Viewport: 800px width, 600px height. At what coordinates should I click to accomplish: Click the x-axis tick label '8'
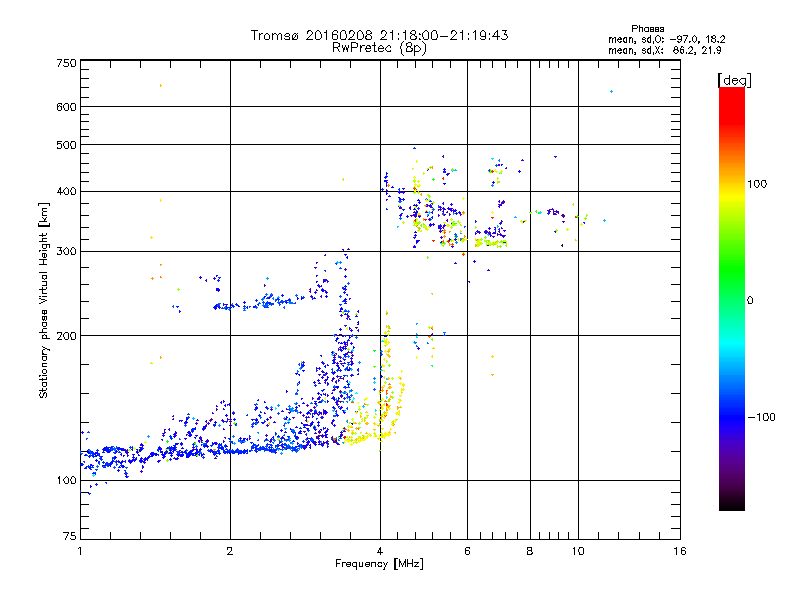pos(530,551)
